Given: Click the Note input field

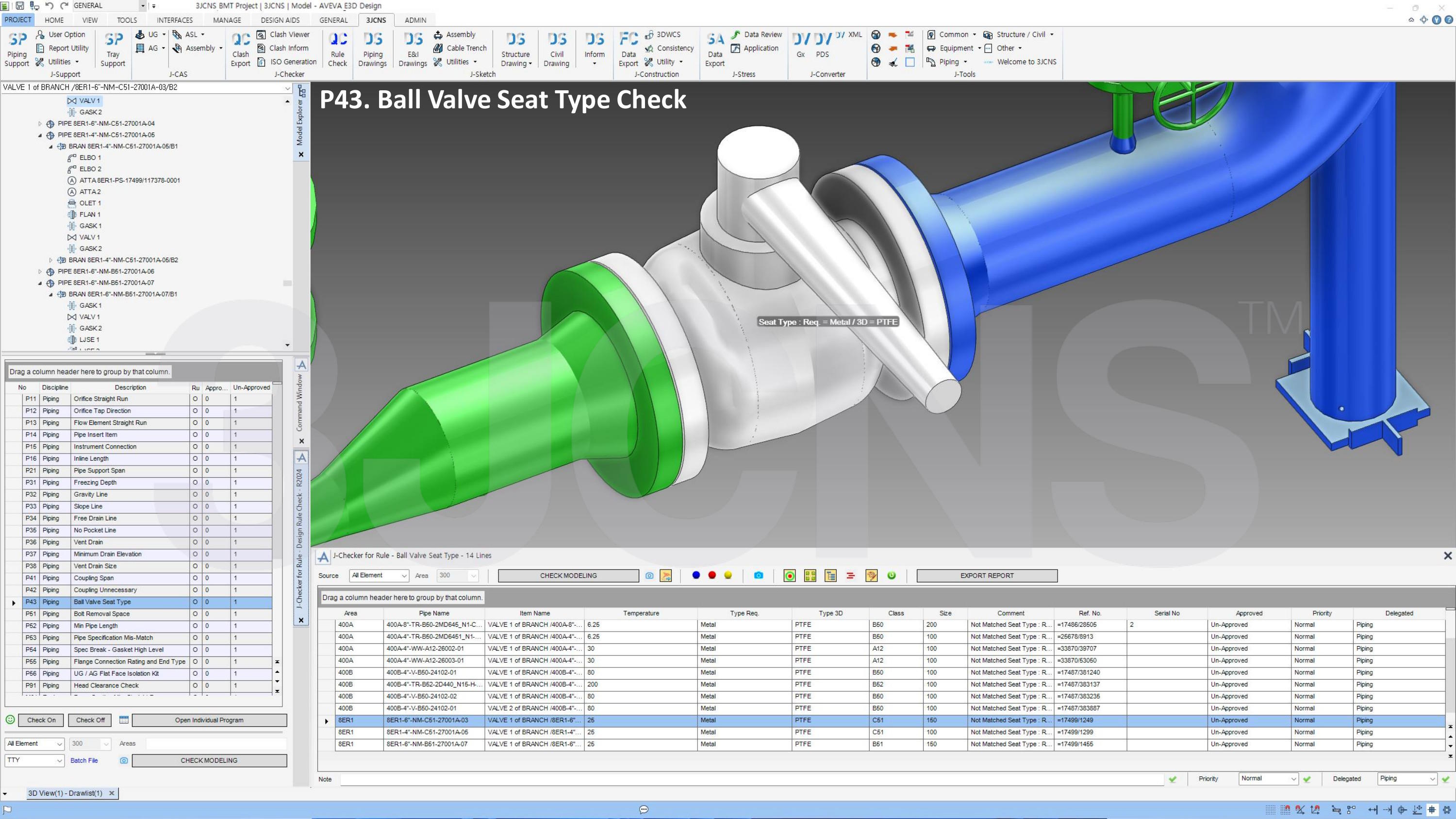Looking at the screenshot, I should 752,779.
